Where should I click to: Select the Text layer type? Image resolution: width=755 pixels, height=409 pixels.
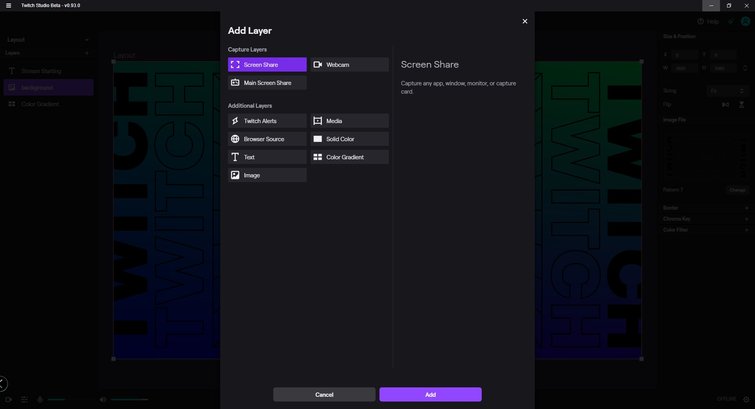pos(267,157)
